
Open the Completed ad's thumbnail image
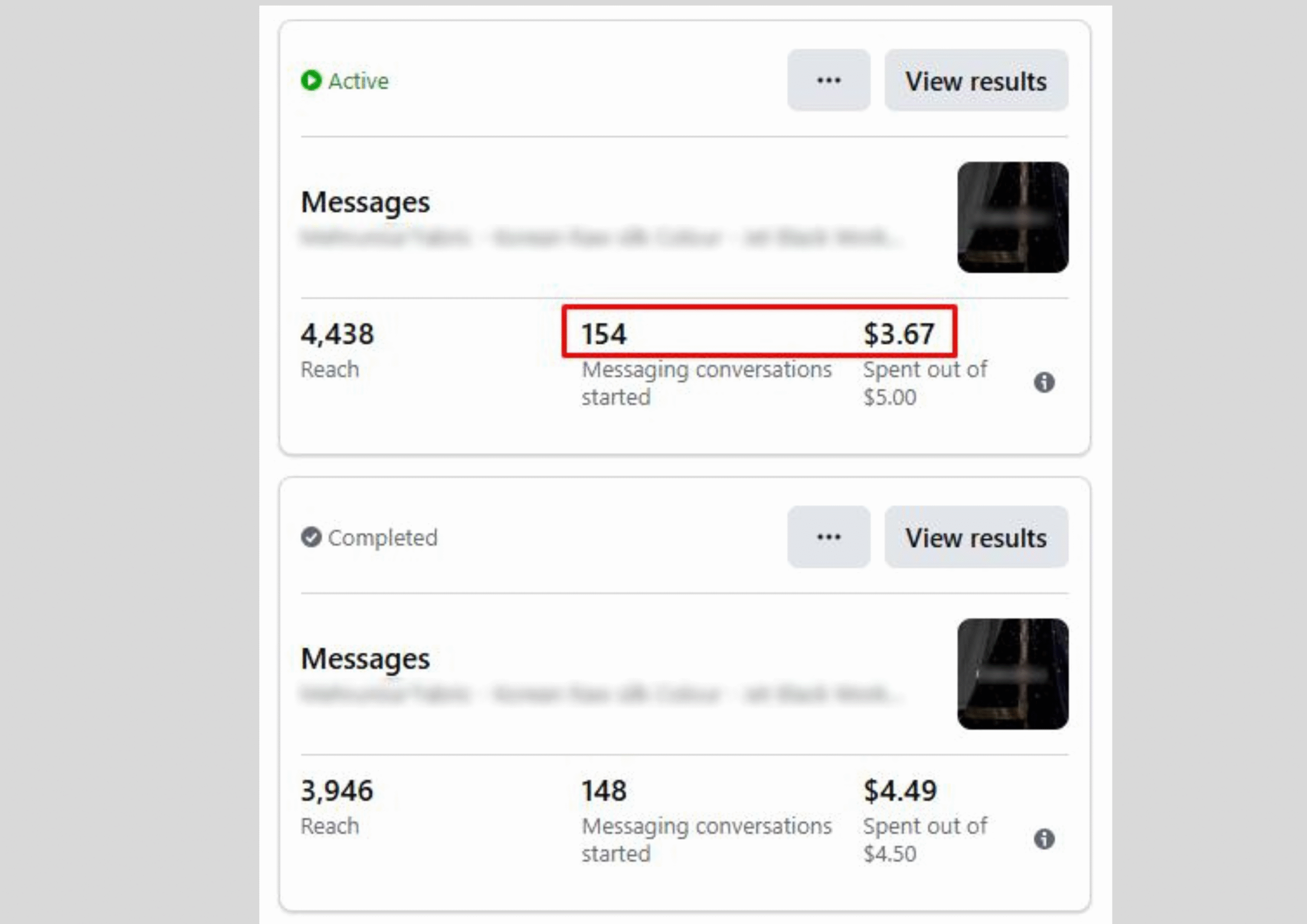pos(1013,673)
